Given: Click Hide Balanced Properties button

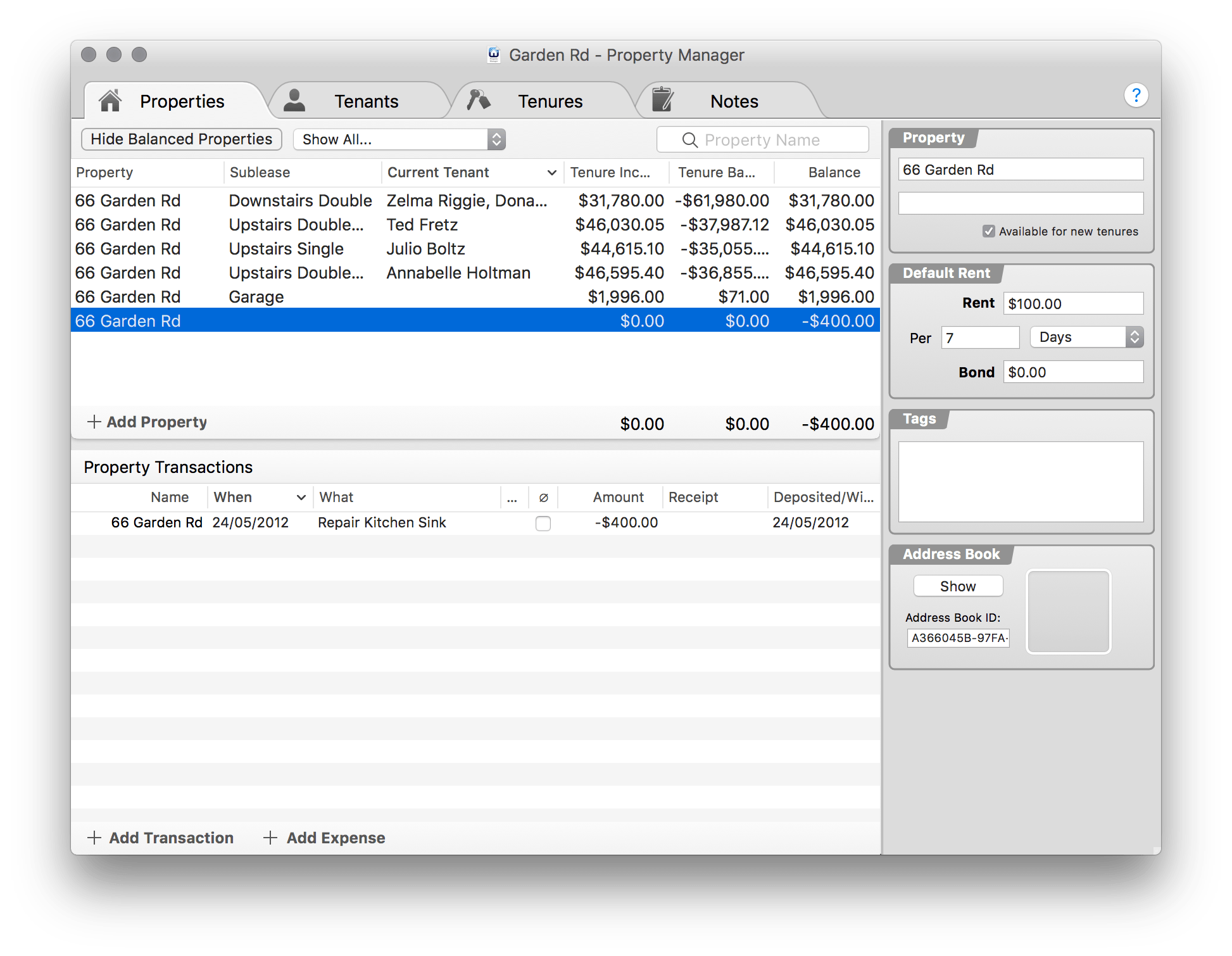Looking at the screenshot, I should [x=181, y=139].
